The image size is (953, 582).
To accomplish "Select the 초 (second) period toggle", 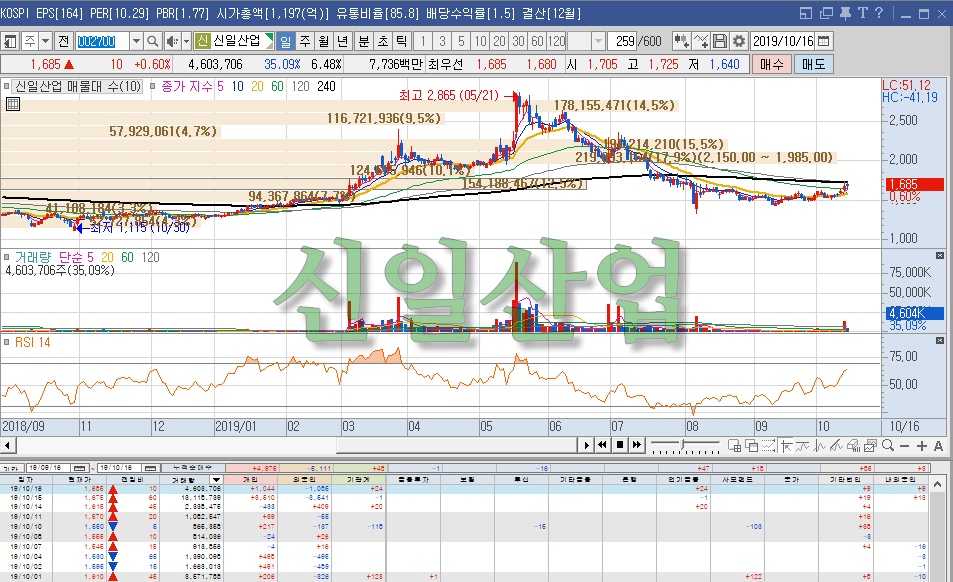I will click(382, 41).
